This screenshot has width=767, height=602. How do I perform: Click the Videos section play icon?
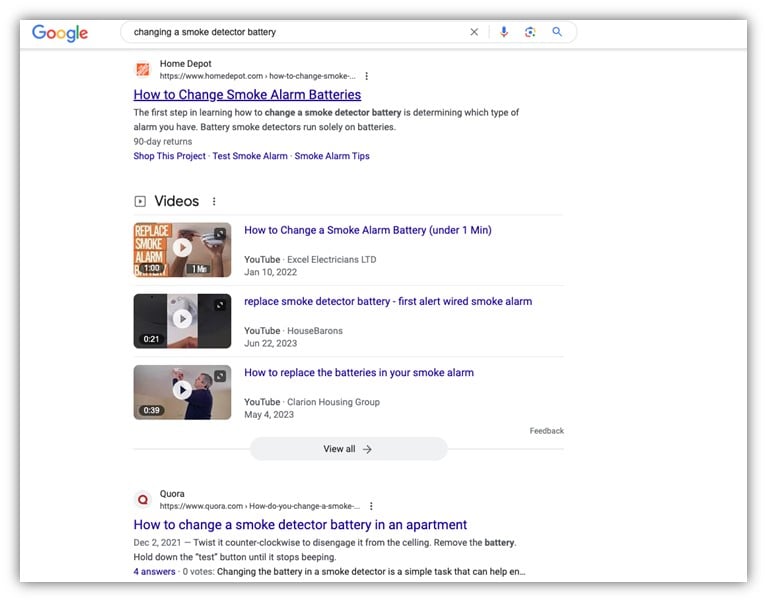[x=140, y=201]
